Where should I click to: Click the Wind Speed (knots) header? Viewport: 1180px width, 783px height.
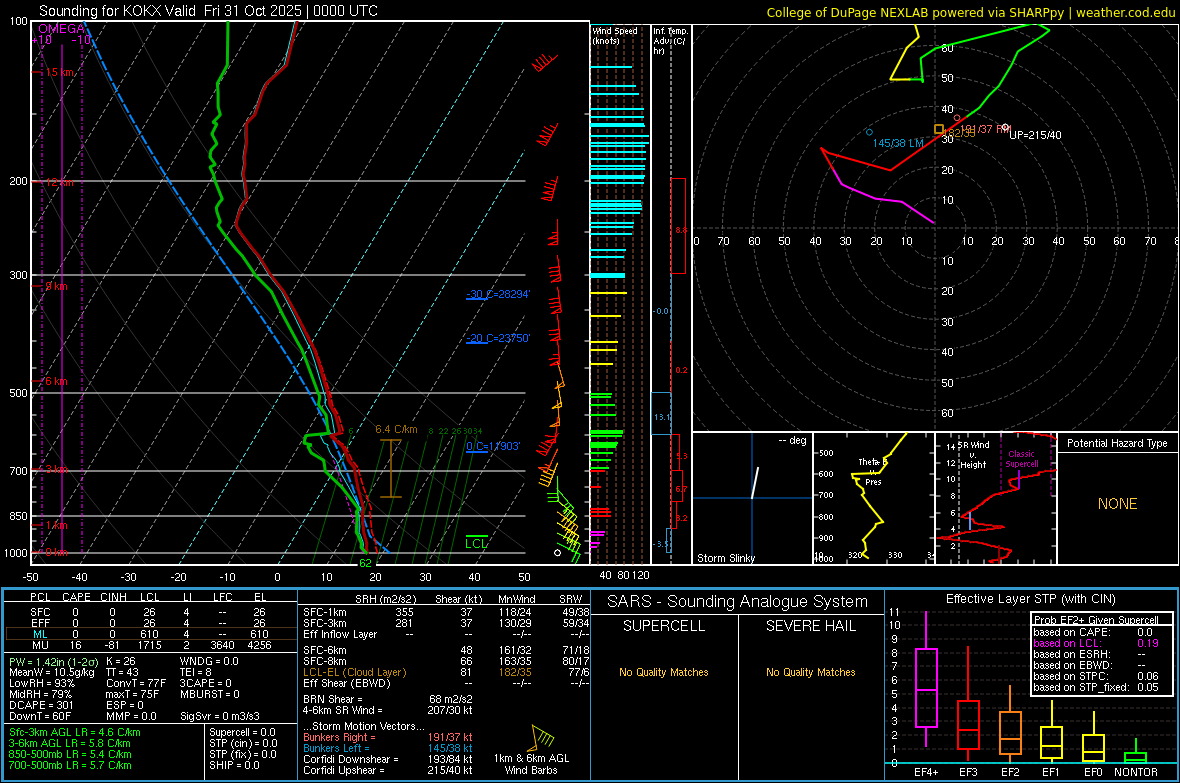click(615, 35)
